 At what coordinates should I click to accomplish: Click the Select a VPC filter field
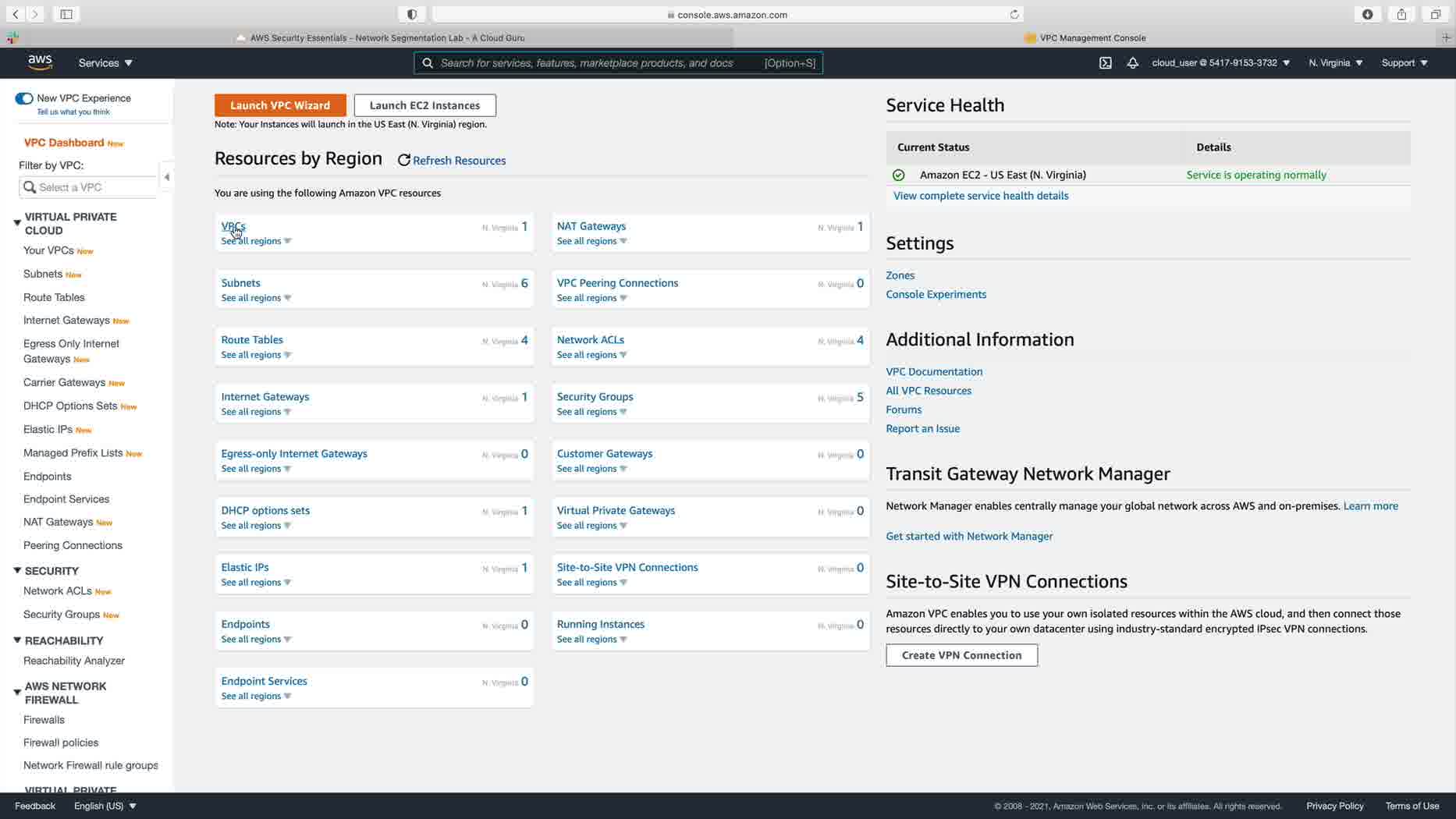[87, 187]
